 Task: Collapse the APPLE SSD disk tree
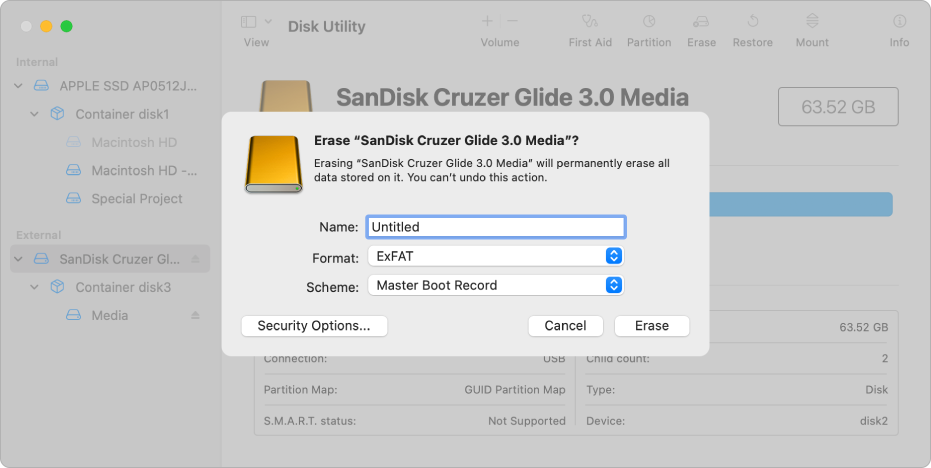click(x=18, y=86)
